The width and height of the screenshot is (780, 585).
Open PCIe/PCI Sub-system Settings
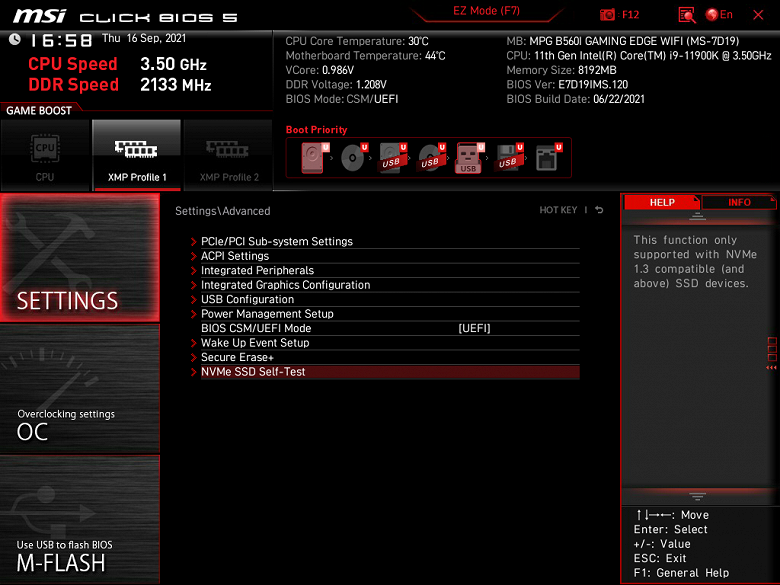(x=390, y=241)
